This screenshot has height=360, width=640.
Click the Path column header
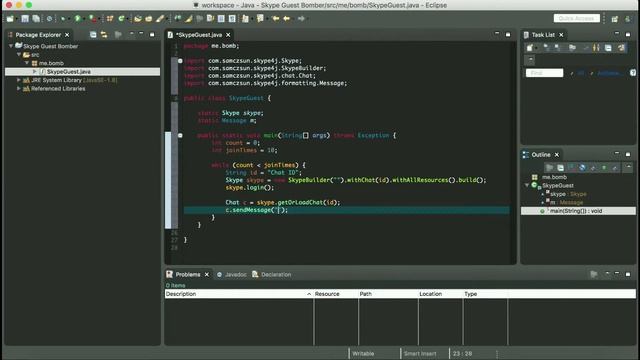pyautogui.click(x=388, y=294)
